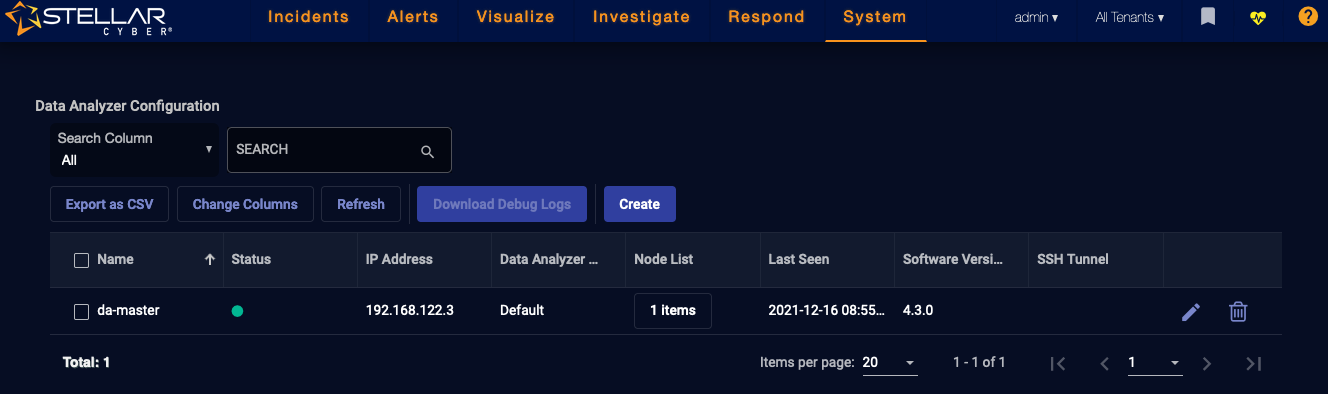The image size is (1328, 394).
Task: Click the Status column header
Action: click(251, 259)
